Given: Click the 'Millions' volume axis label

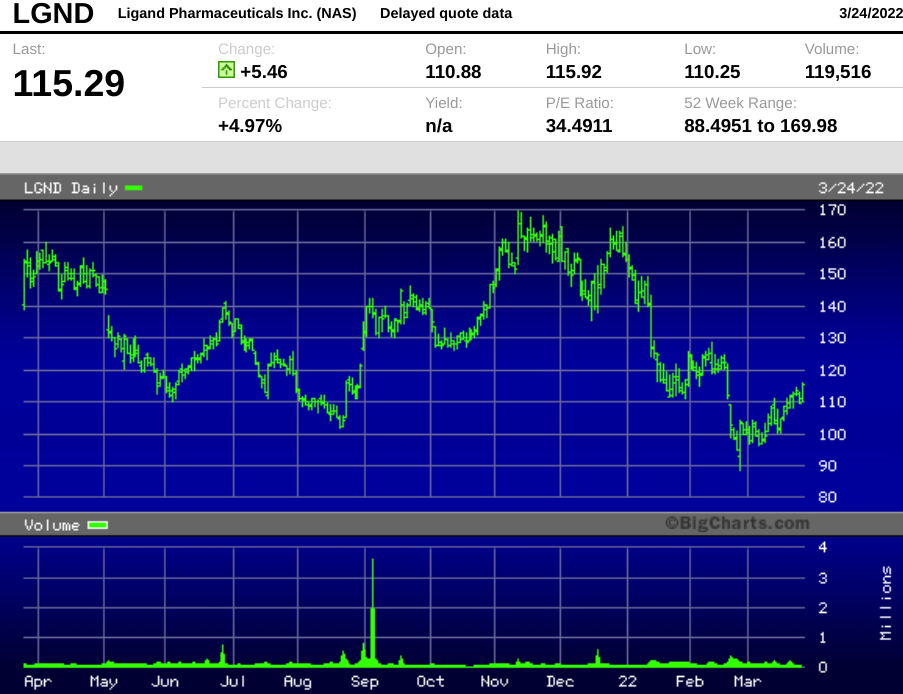Looking at the screenshot, I should [886, 603].
